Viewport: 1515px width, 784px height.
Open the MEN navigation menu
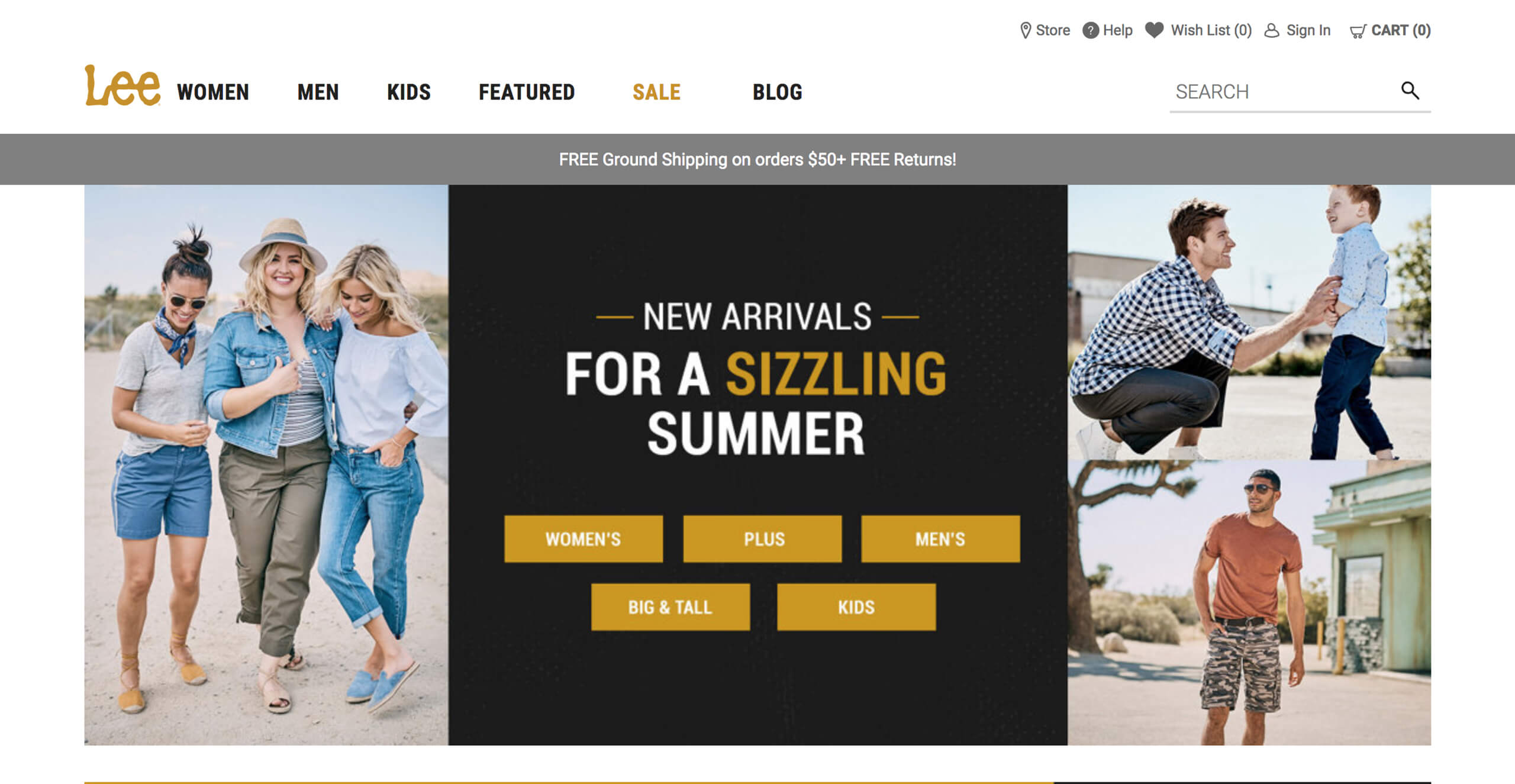point(318,92)
